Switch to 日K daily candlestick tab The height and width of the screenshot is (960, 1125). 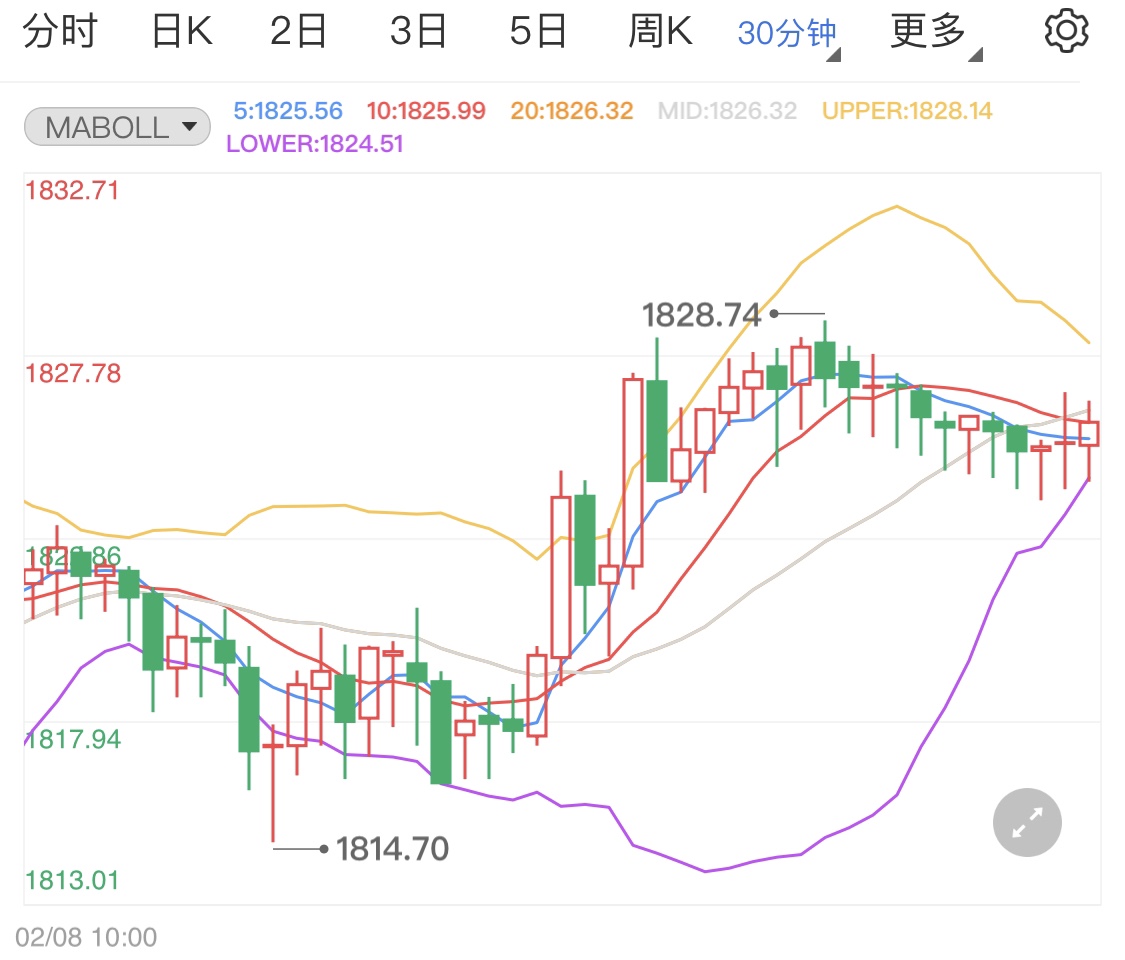(x=182, y=32)
